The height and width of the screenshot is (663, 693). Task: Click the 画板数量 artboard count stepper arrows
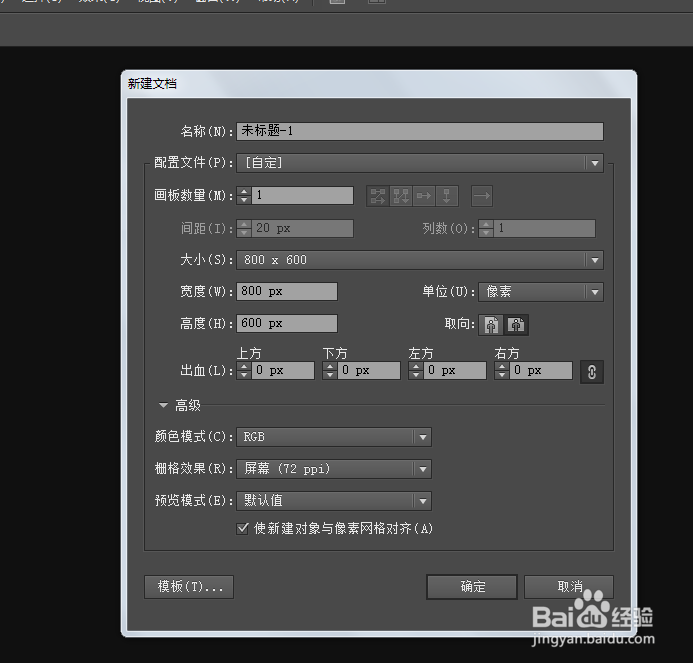(244, 195)
